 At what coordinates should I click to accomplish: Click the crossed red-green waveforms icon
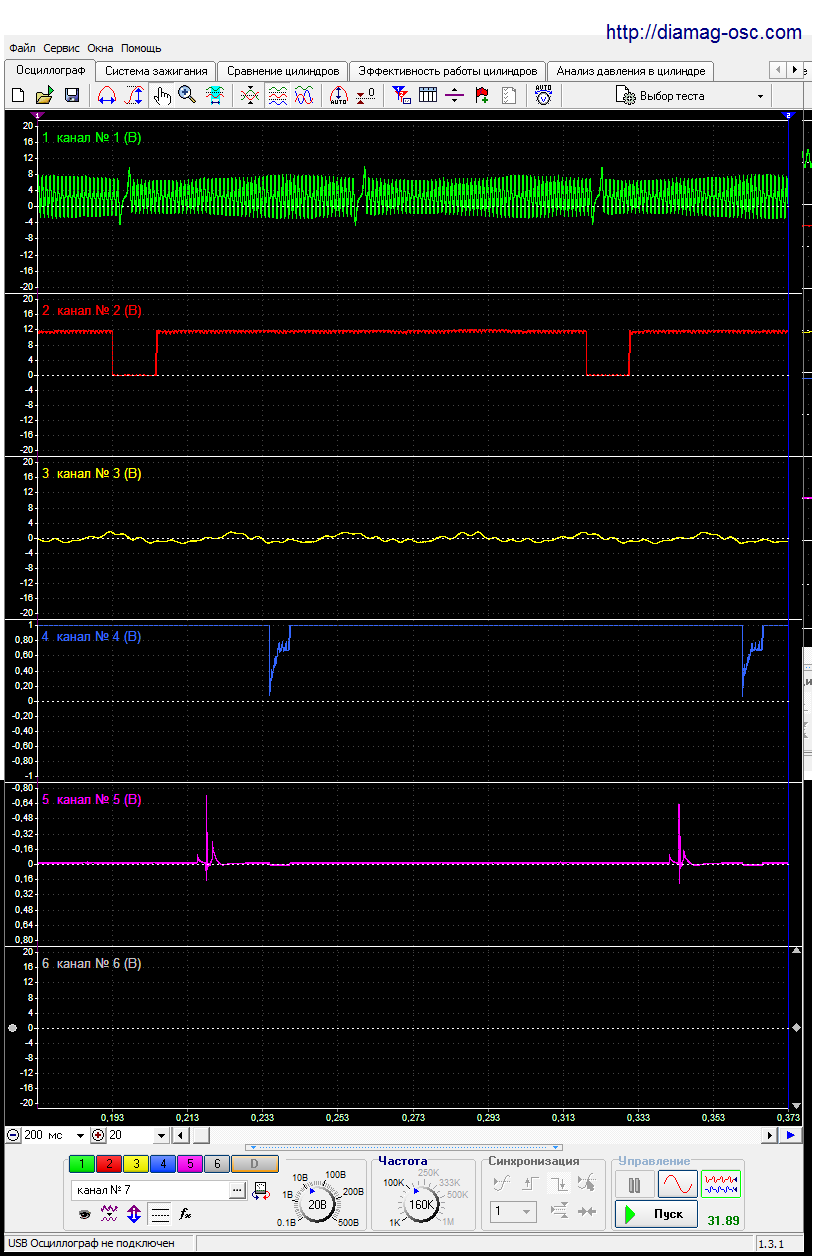[x=250, y=96]
